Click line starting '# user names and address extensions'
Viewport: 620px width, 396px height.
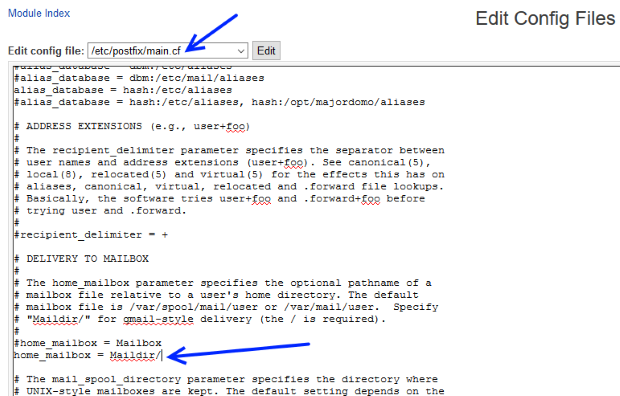(222, 163)
